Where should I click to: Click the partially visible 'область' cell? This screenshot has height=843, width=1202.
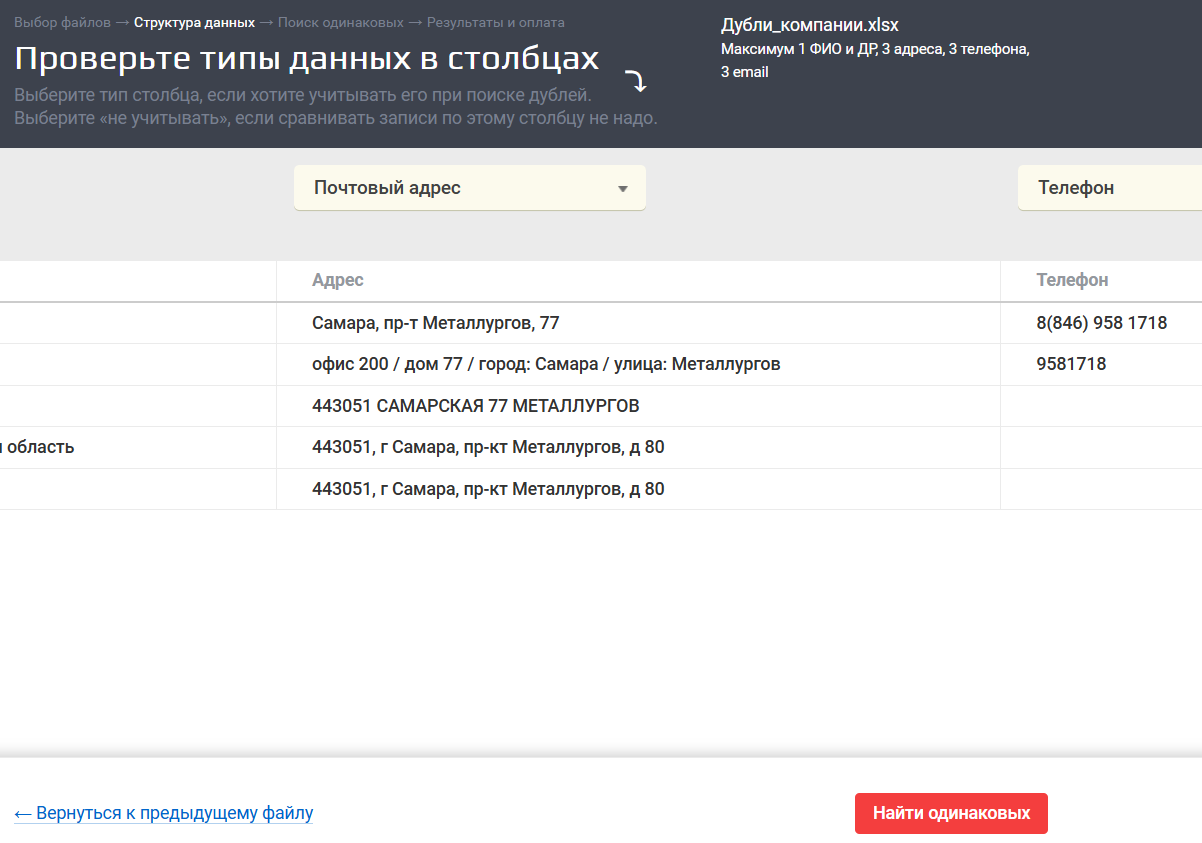pyautogui.click(x=38, y=447)
